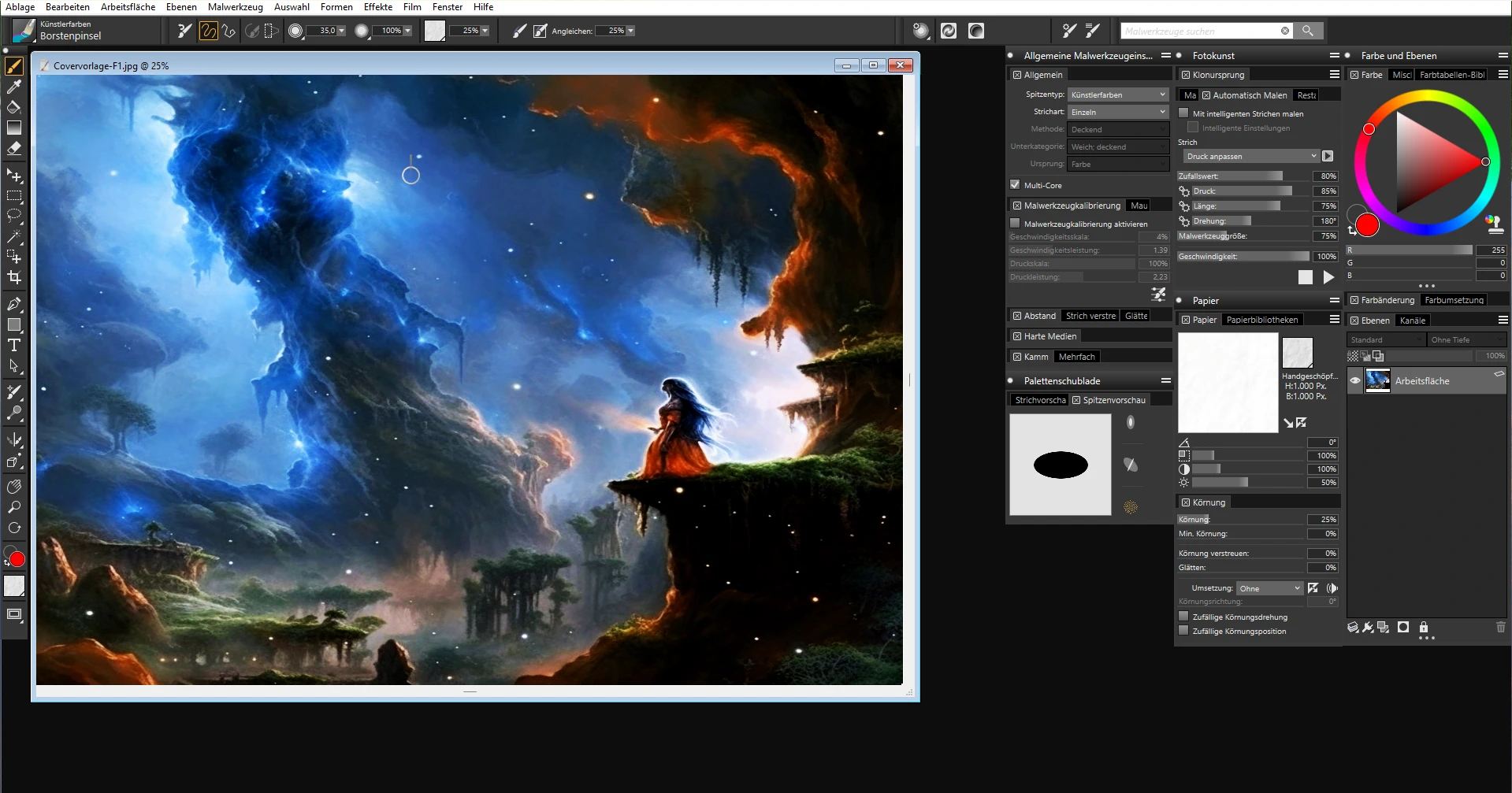
Task: Select the Lasso tool
Action: [x=14, y=216]
